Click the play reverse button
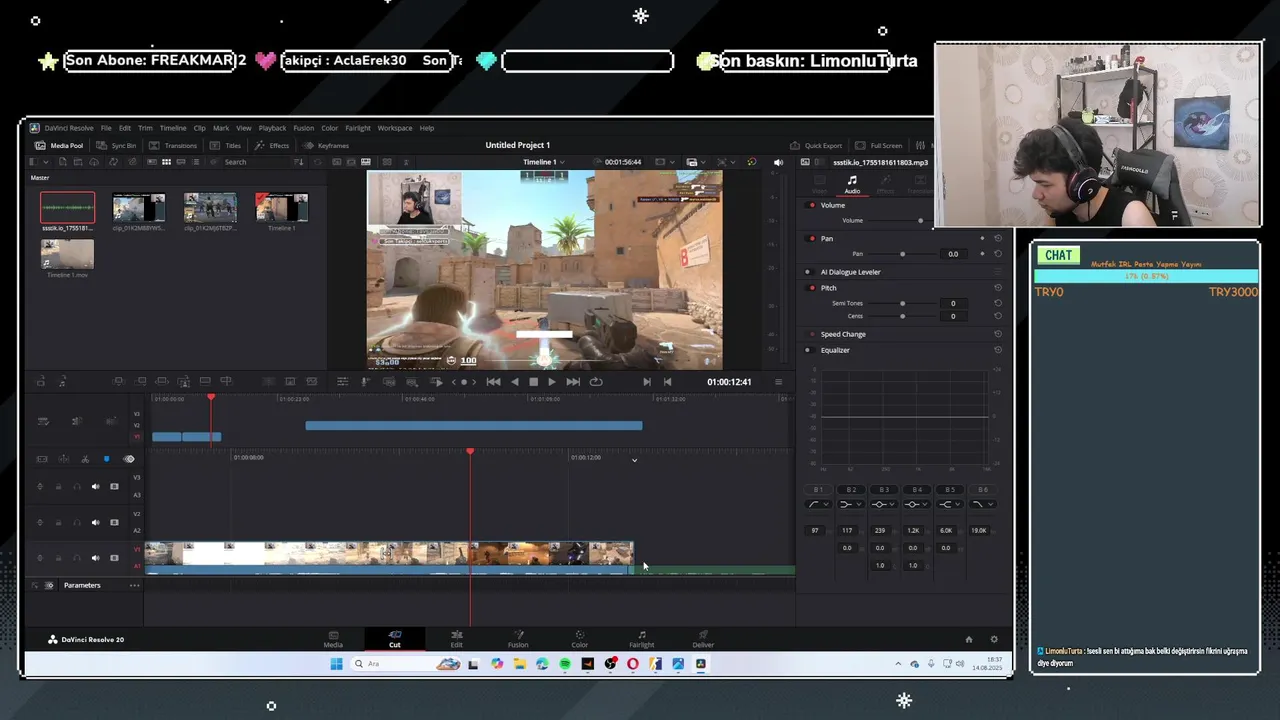 click(x=515, y=382)
